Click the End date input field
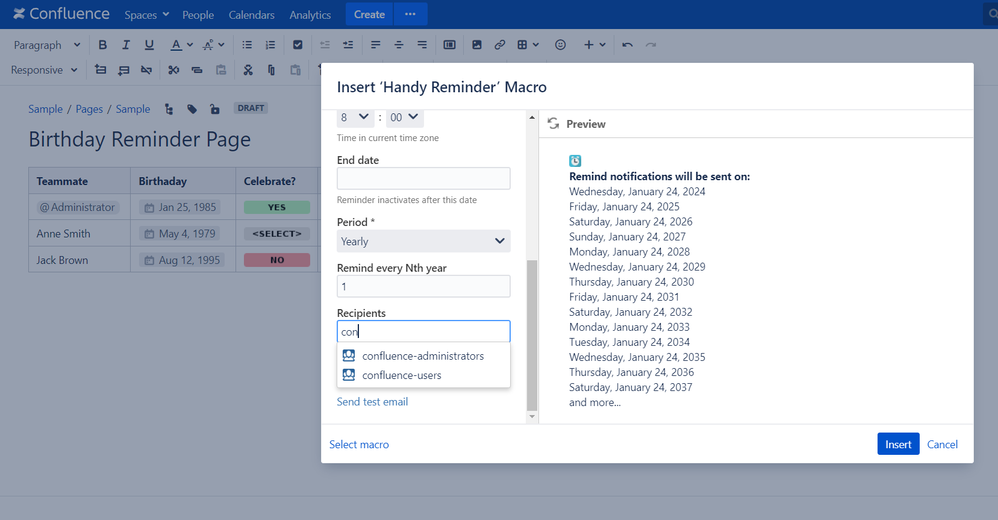The image size is (998, 520). point(423,178)
